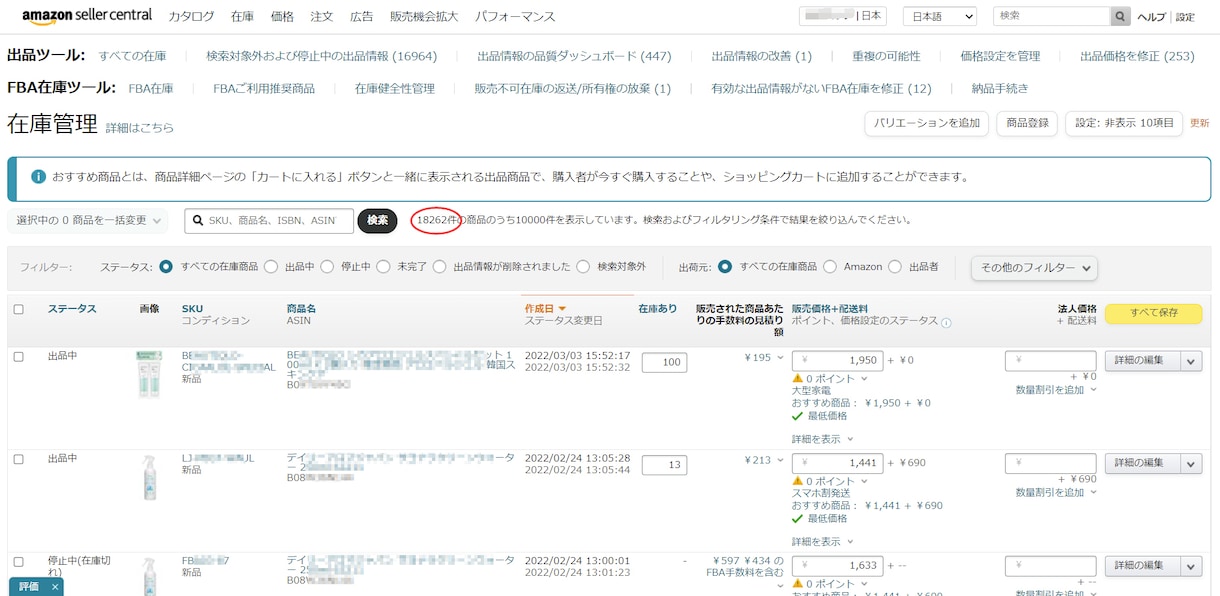1220x596 pixels.
Task: Click the spray bottle thumbnail of second row
Action: tap(149, 478)
